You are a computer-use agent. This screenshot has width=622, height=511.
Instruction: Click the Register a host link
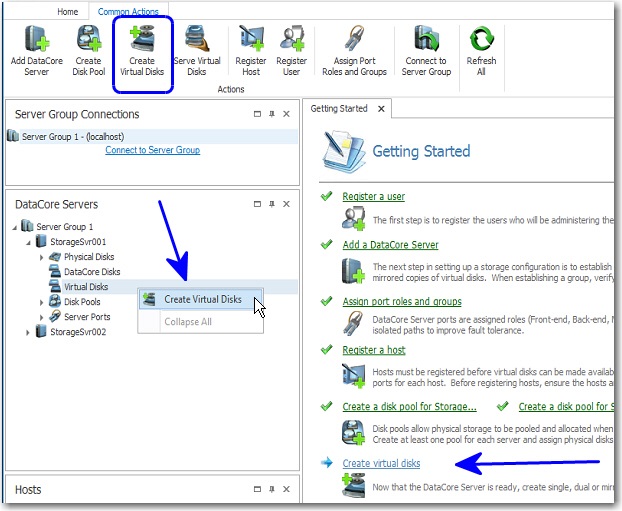tap(376, 350)
